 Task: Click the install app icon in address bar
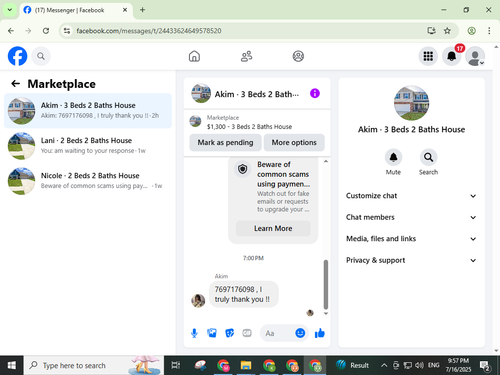pyautogui.click(x=431, y=31)
